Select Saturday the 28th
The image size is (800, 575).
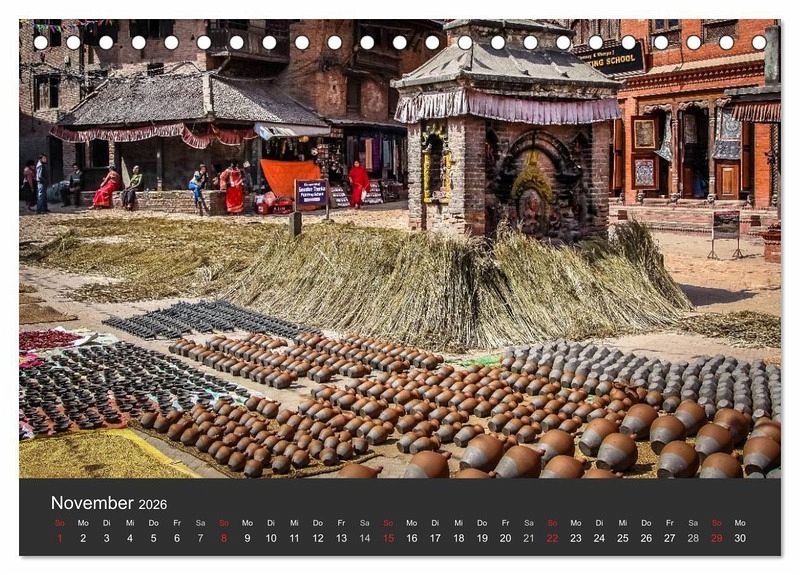click(x=693, y=538)
